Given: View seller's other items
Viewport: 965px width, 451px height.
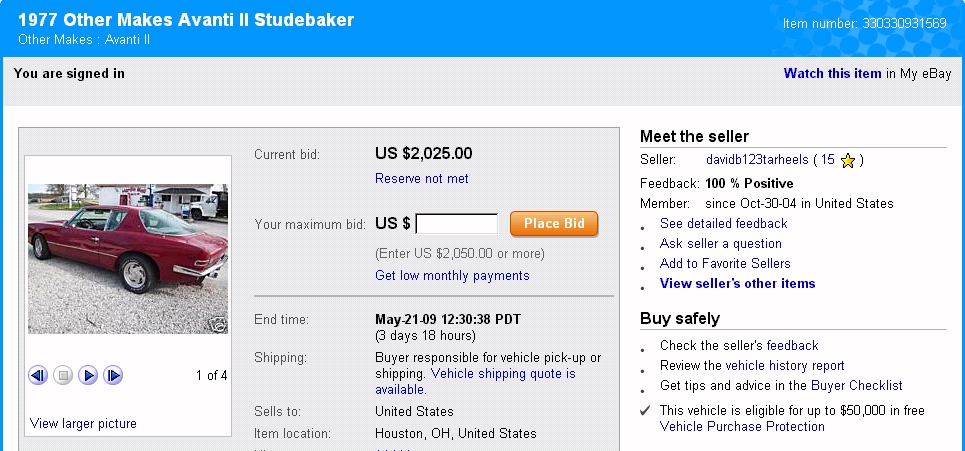Looking at the screenshot, I should click(737, 284).
